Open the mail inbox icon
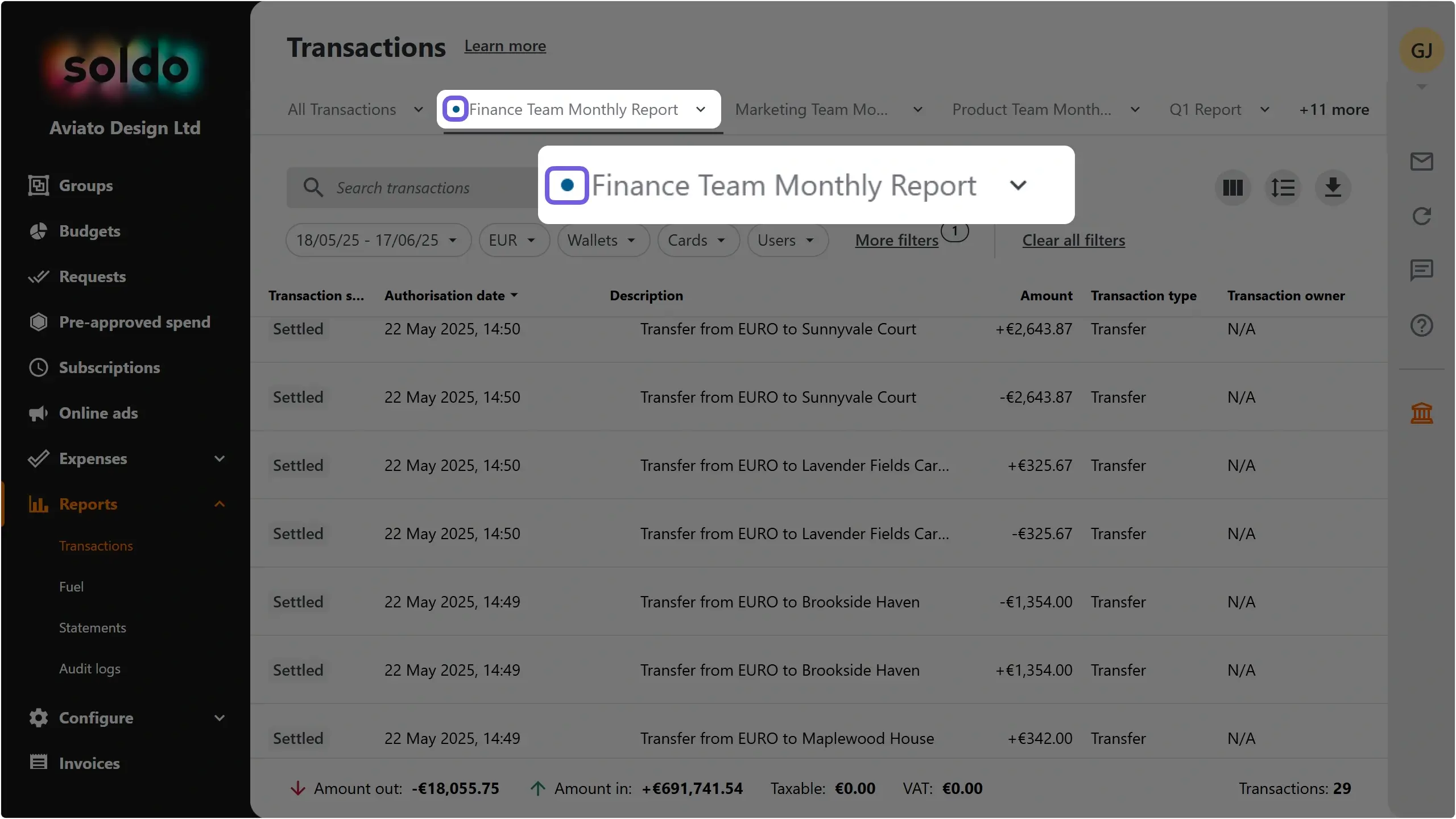 pos(1421,162)
